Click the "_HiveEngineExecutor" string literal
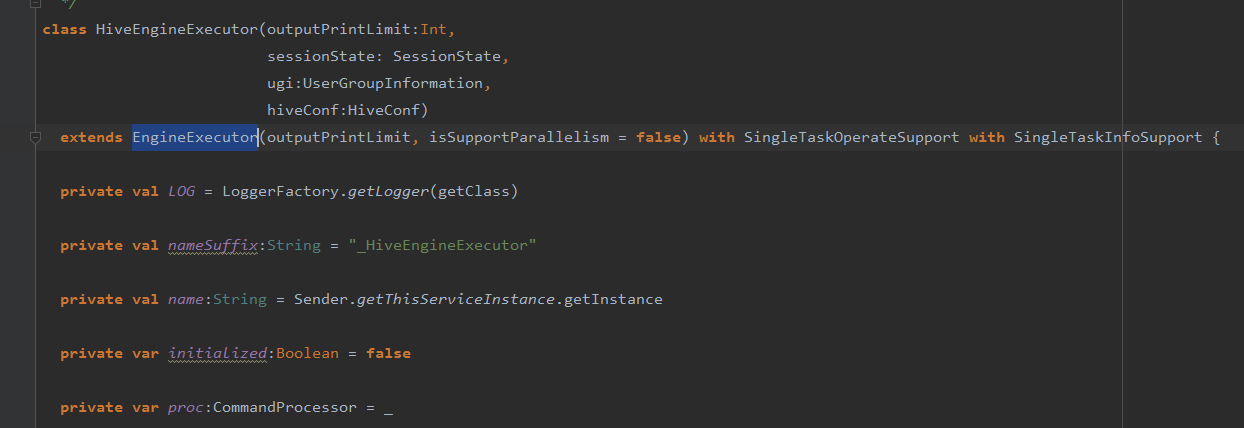Screen dimensions: 1244x428 (442, 245)
